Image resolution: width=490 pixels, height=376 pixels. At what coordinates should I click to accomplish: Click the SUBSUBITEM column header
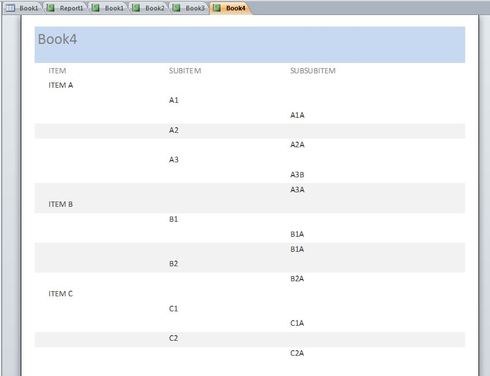[313, 71]
